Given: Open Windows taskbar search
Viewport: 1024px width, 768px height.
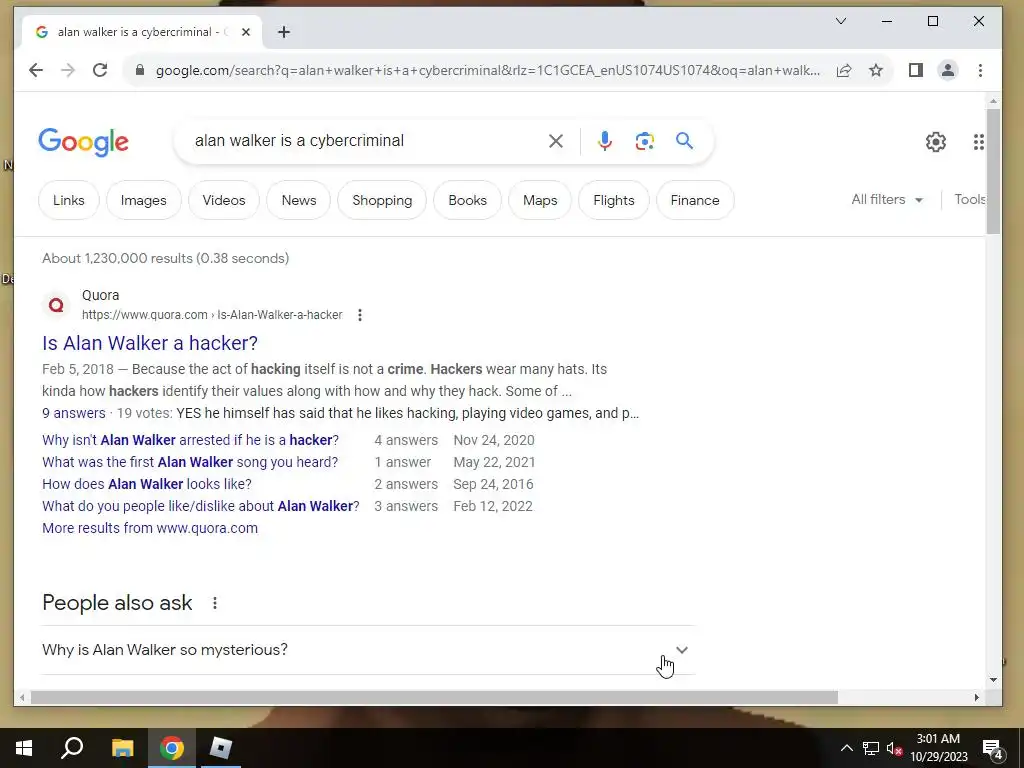Looking at the screenshot, I should tap(72, 748).
